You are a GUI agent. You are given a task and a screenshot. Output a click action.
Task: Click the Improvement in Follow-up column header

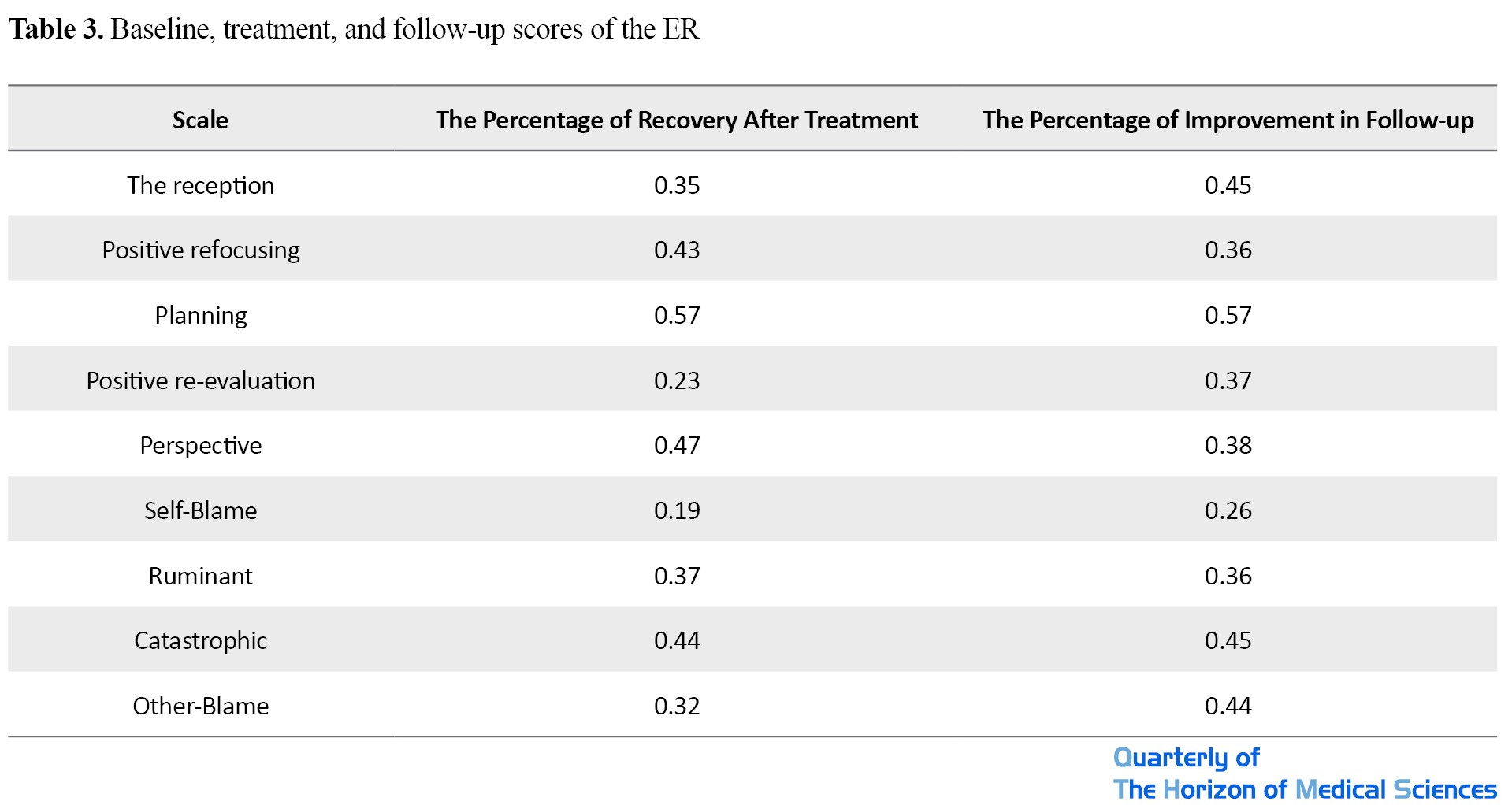(x=1228, y=120)
